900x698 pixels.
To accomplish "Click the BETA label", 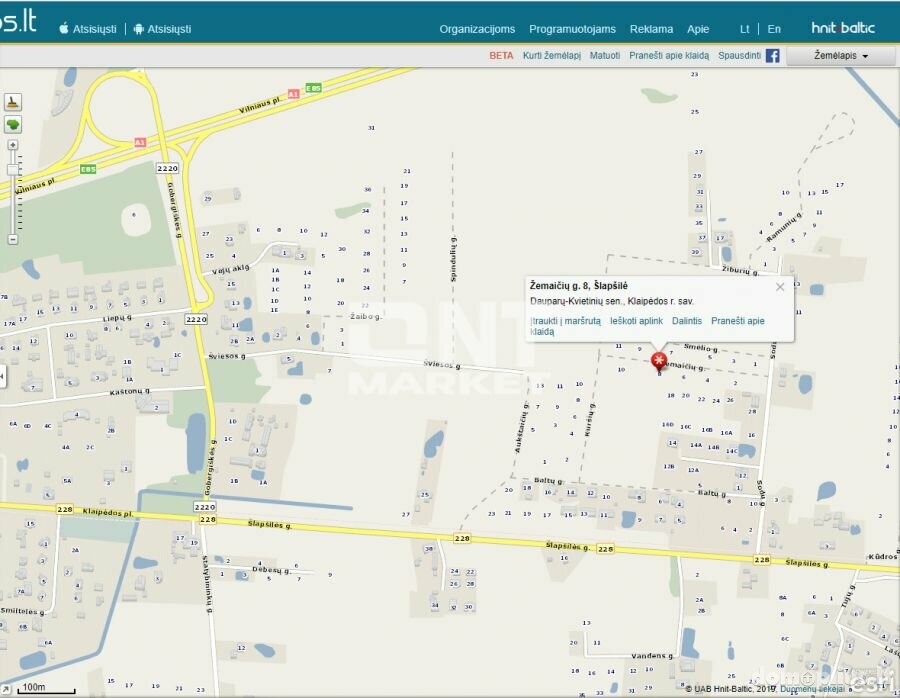I will pos(501,56).
